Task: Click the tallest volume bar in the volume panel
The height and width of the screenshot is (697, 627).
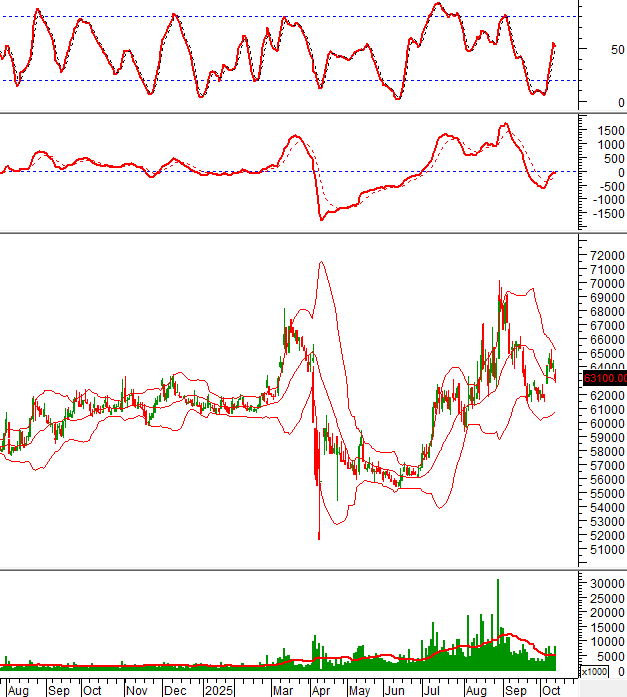Action: 497,620
